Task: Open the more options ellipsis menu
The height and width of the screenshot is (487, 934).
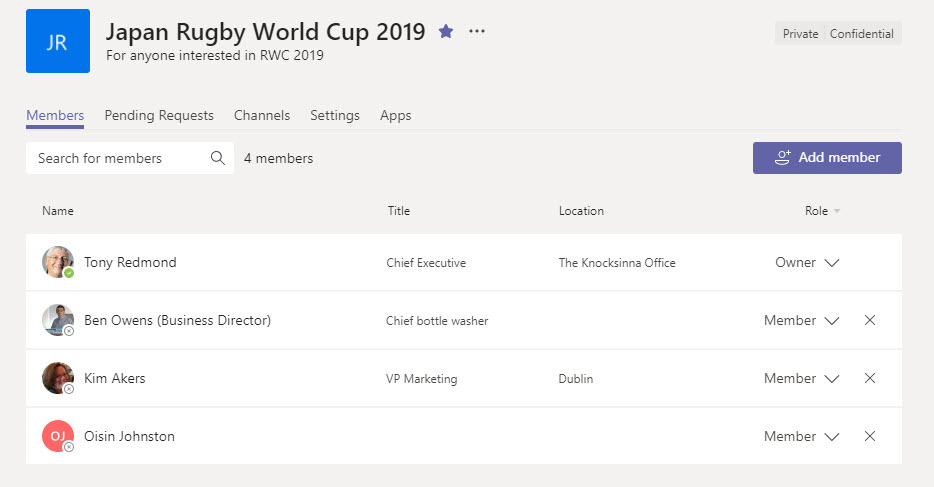Action: coord(477,32)
